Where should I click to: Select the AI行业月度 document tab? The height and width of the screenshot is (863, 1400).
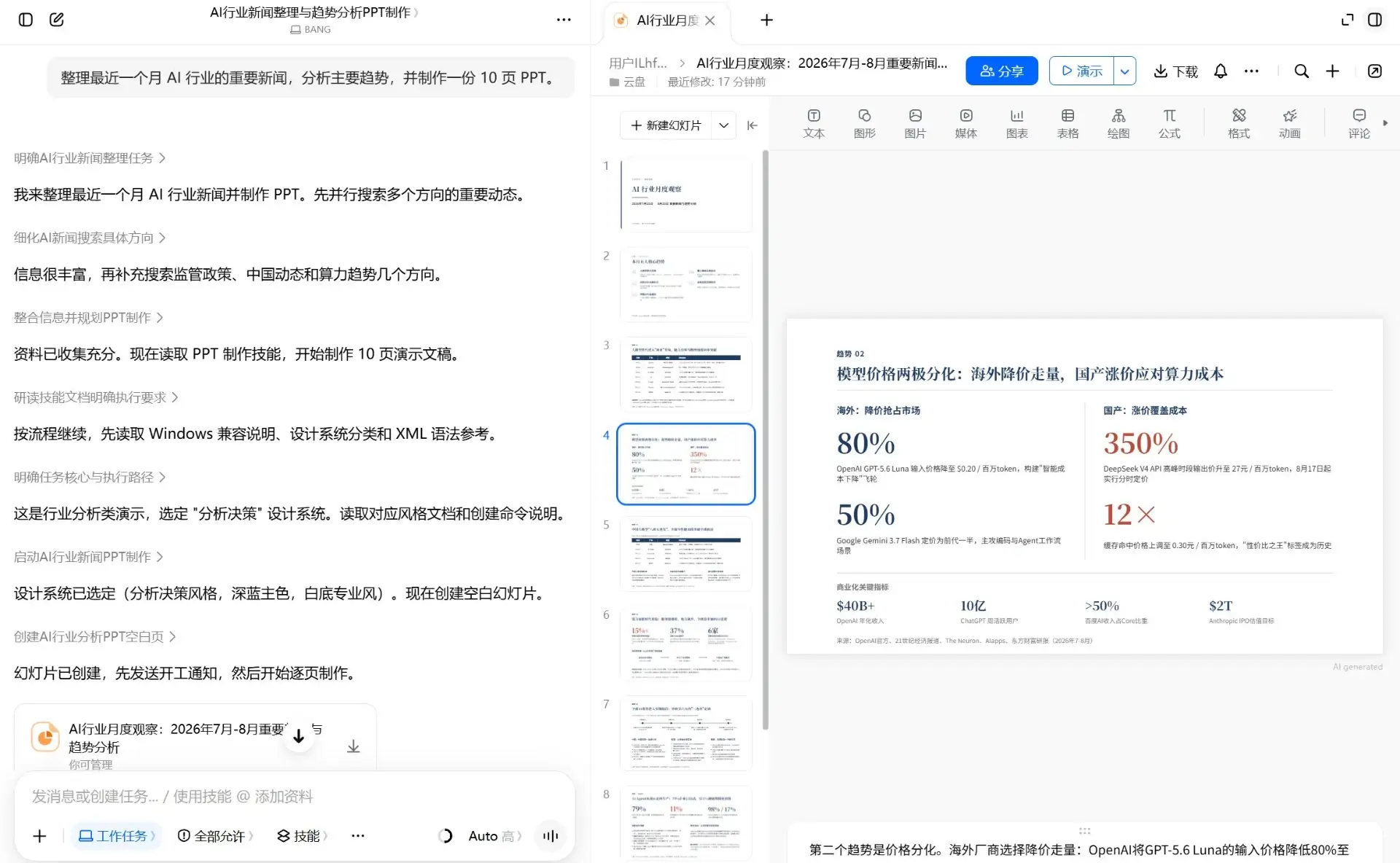pos(667,20)
